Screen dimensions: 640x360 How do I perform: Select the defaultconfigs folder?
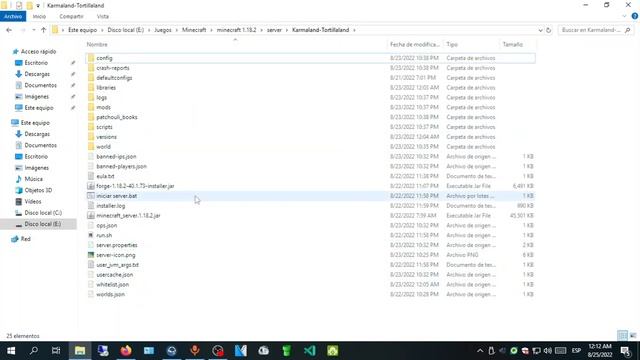pos(114,78)
